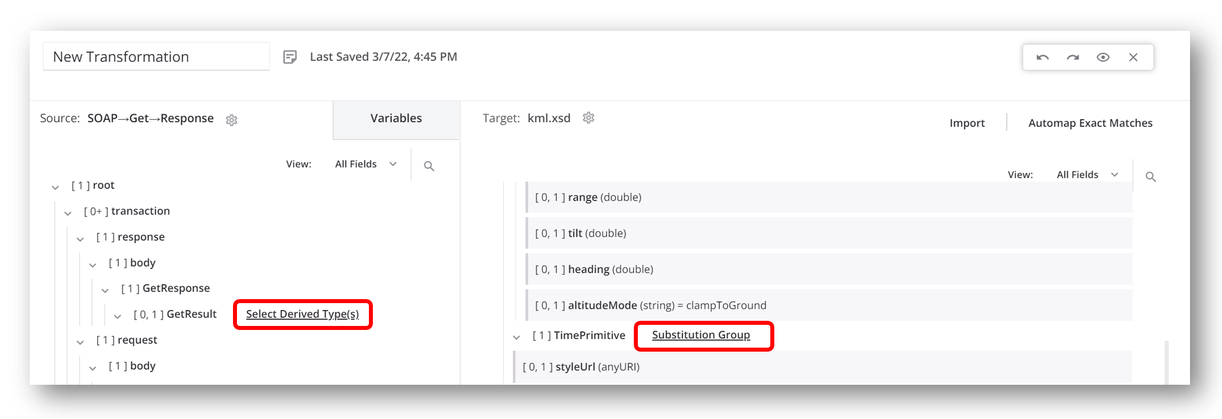The image size is (1222, 419).
Task: Click the New Transformation name field
Action: coord(156,57)
